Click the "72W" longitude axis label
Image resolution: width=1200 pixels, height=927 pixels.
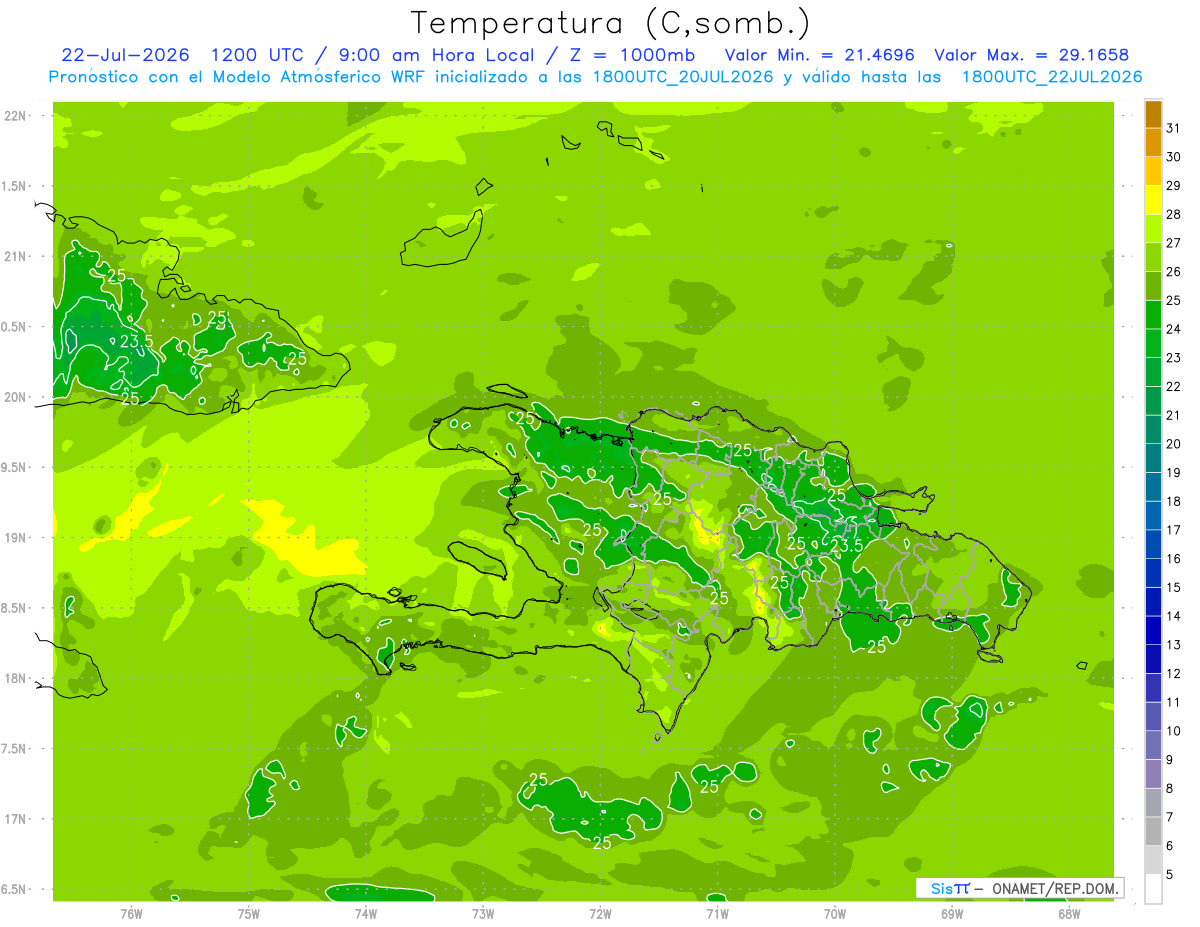coord(600,913)
